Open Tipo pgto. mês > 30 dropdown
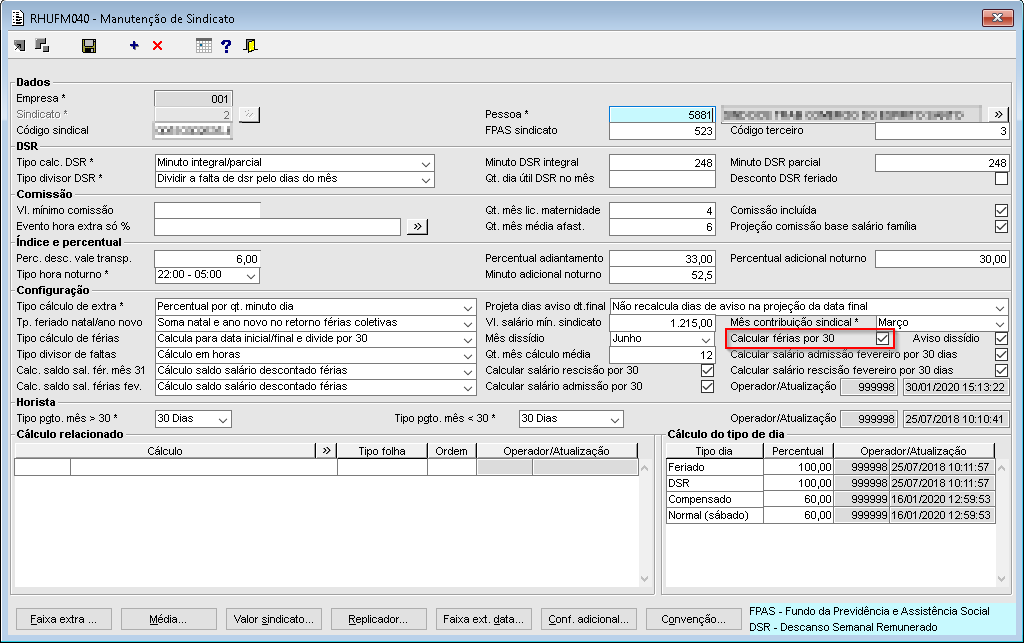 (223, 419)
